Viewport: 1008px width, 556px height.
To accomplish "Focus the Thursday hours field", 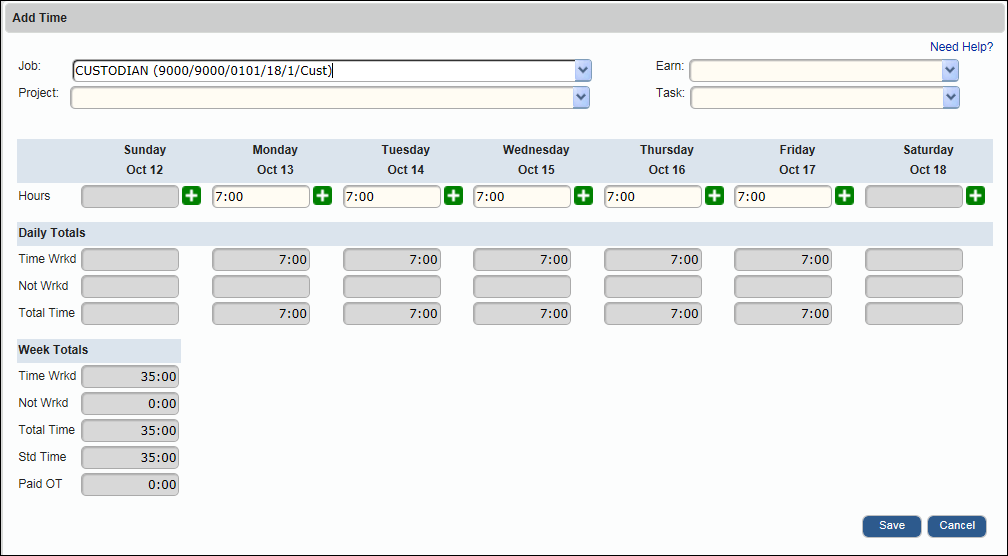I will (x=653, y=197).
